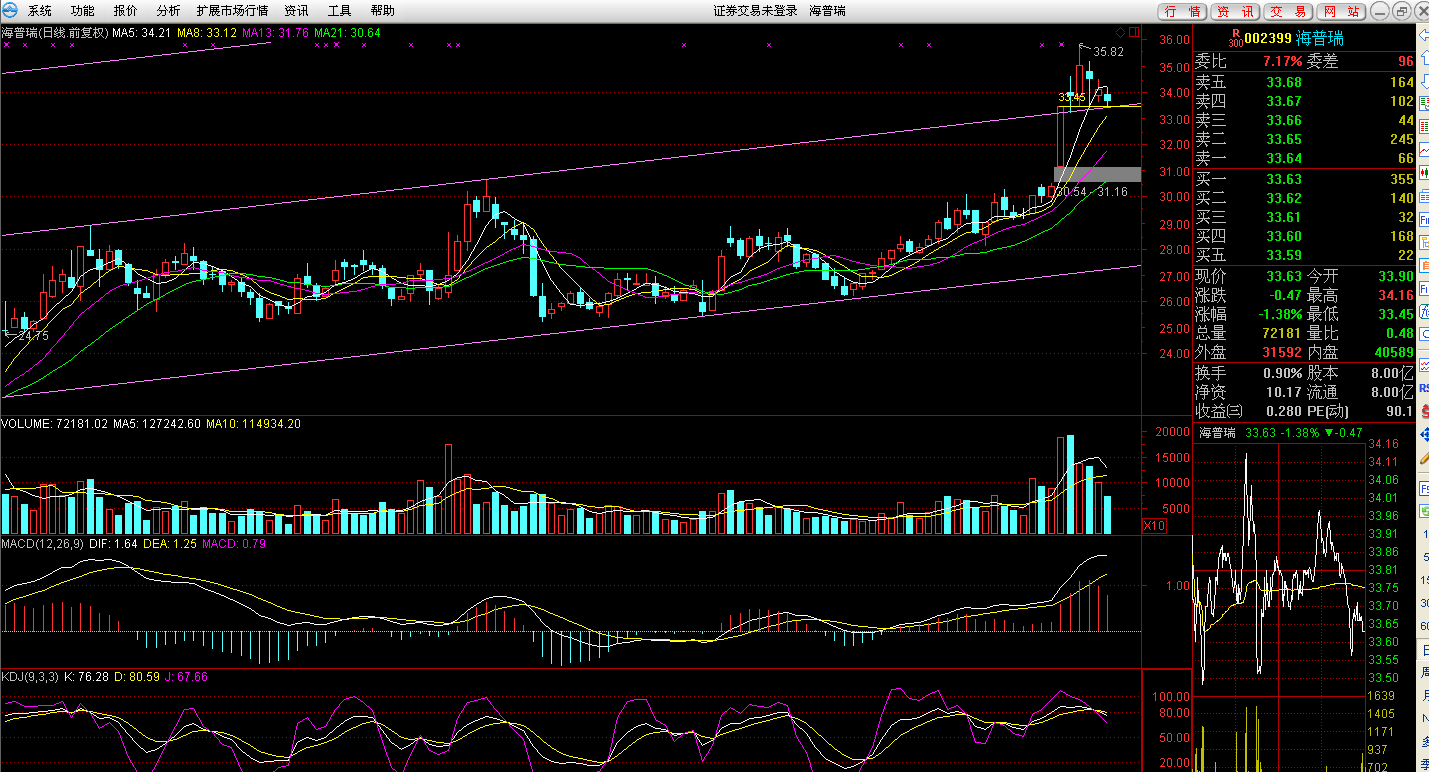Open the 资讯 menu in the menu bar
The image size is (1429, 772).
coord(296,11)
